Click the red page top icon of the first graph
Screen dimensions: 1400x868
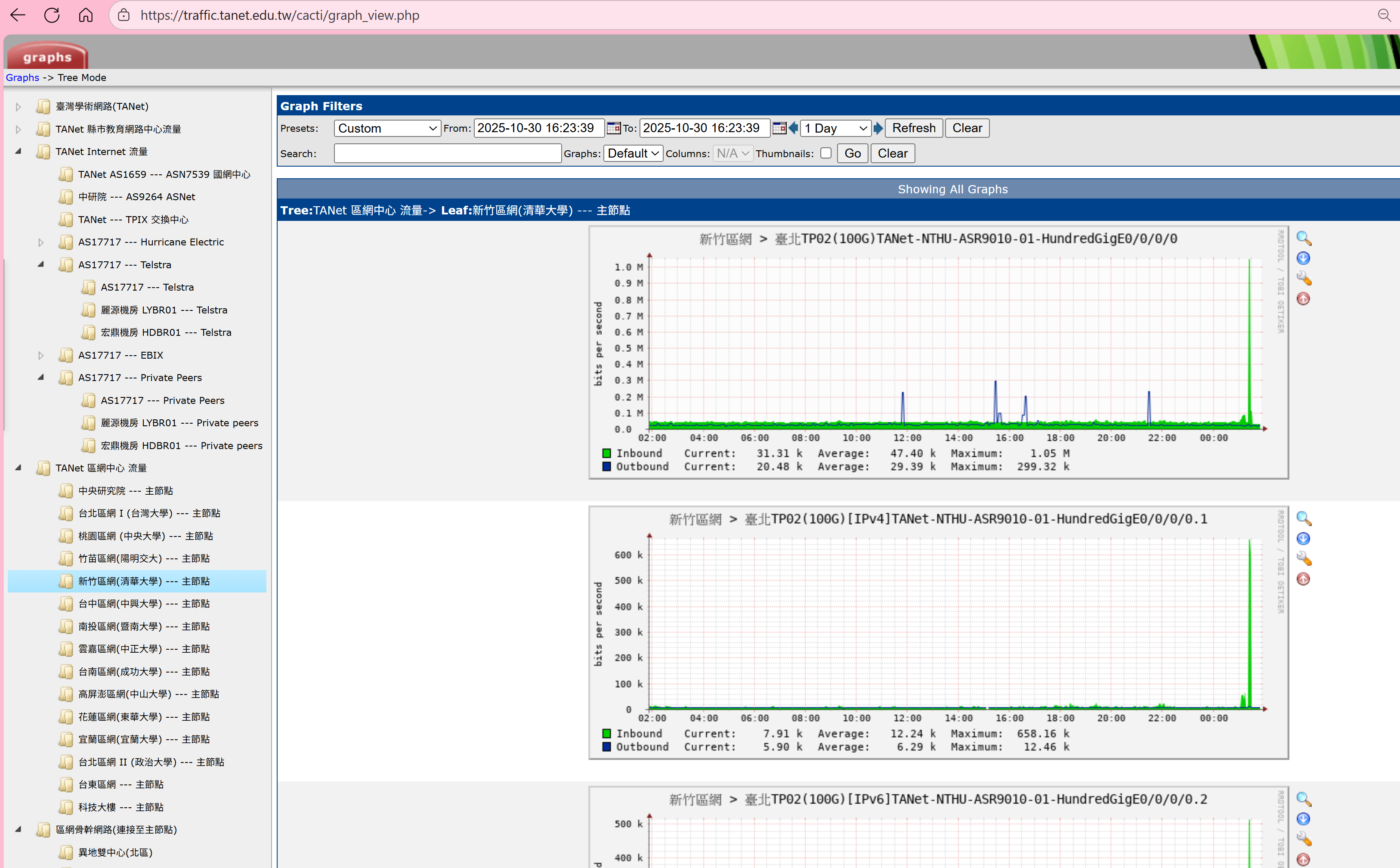point(1303,298)
